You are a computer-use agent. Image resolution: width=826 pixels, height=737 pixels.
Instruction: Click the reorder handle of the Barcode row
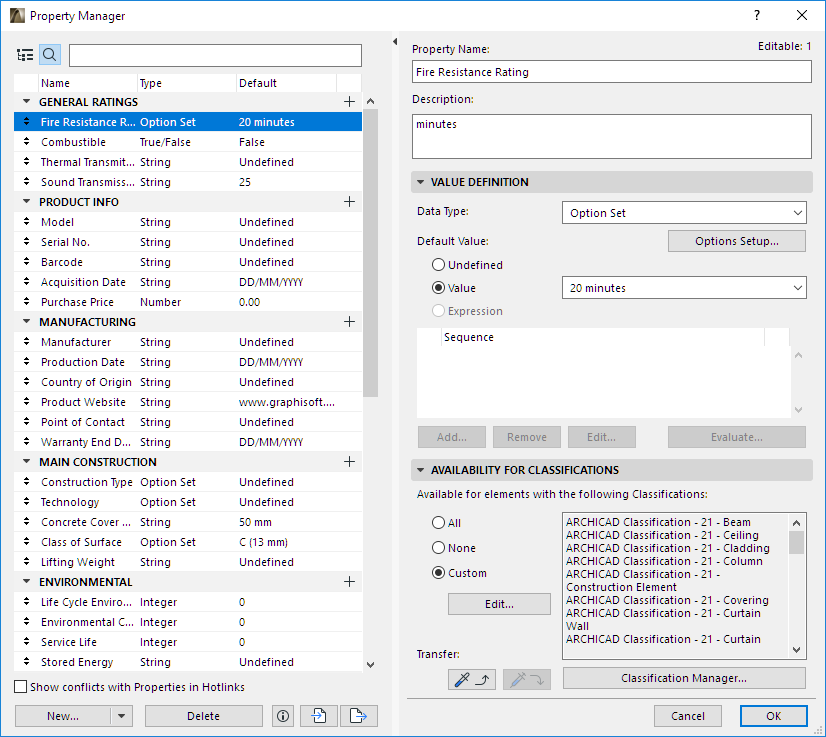[26, 262]
